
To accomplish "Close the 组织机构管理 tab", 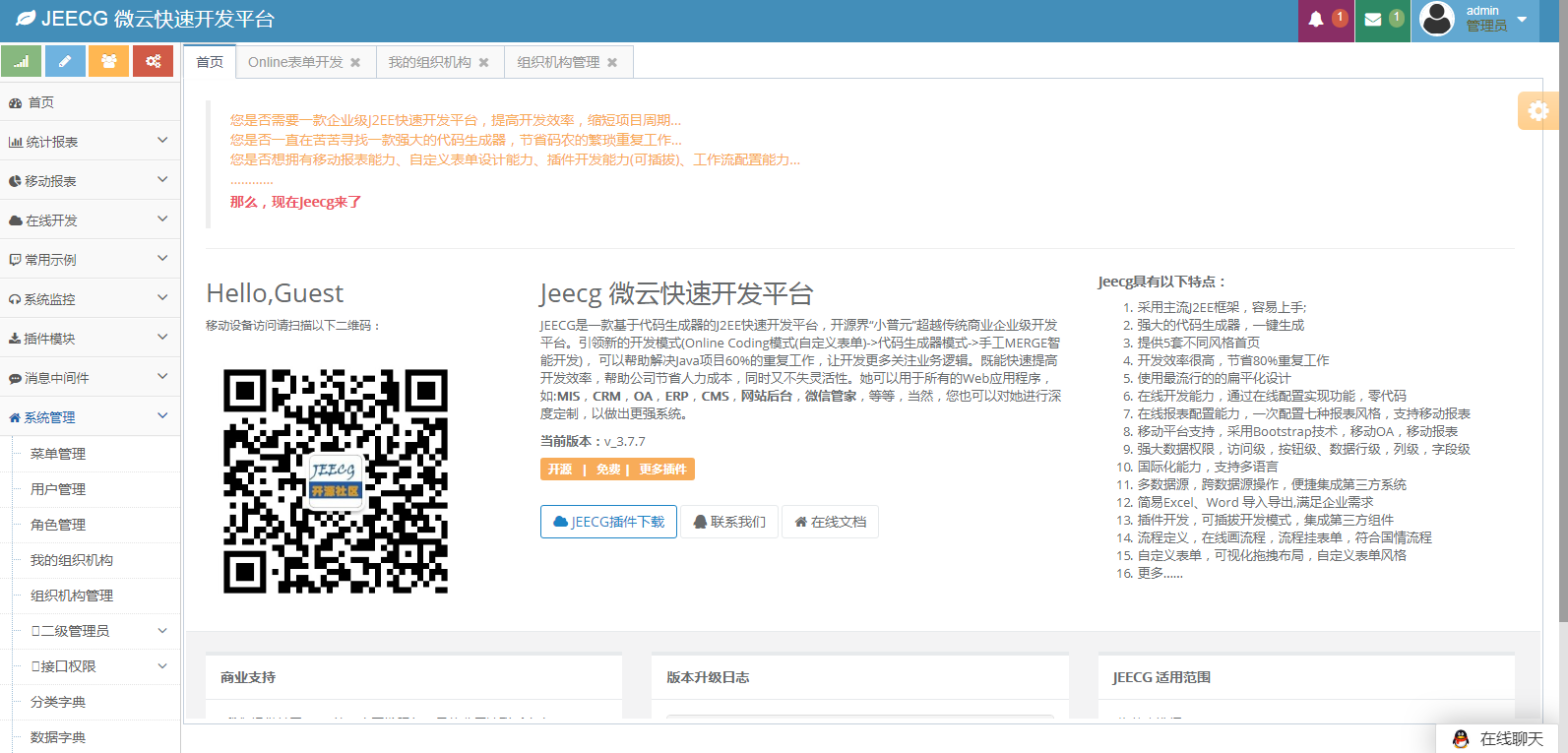I will pos(612,63).
